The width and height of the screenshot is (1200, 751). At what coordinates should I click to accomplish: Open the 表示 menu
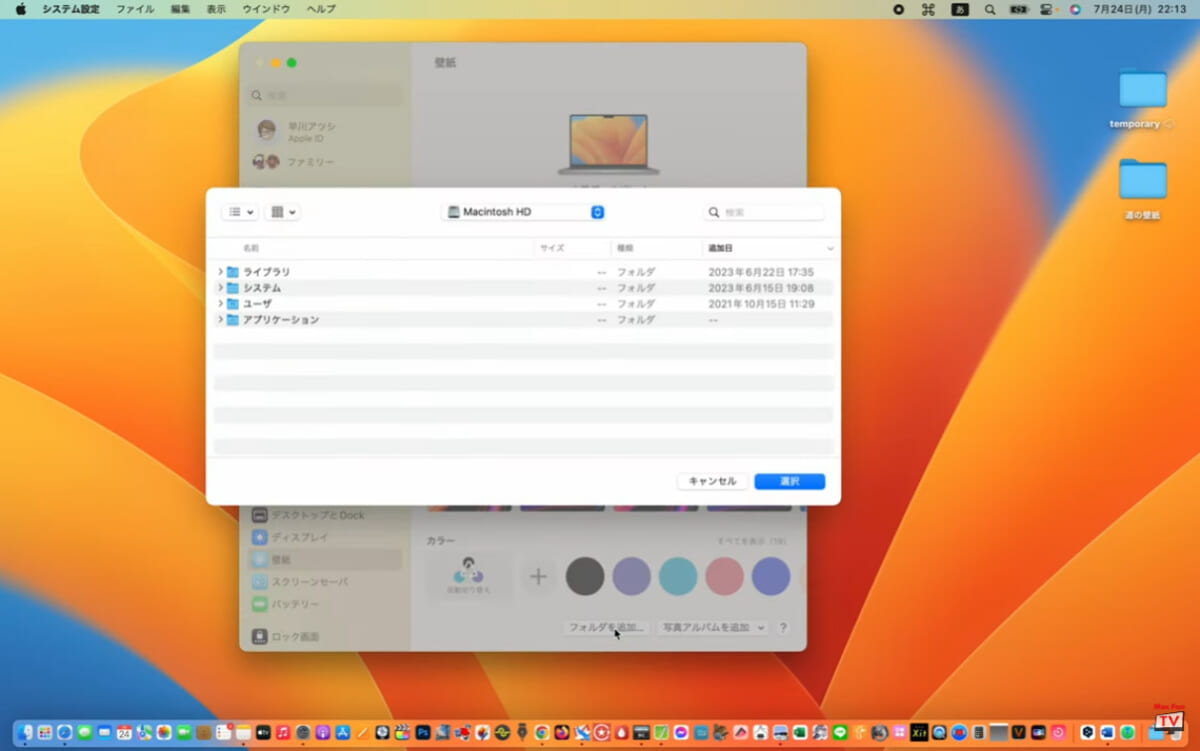coord(216,9)
